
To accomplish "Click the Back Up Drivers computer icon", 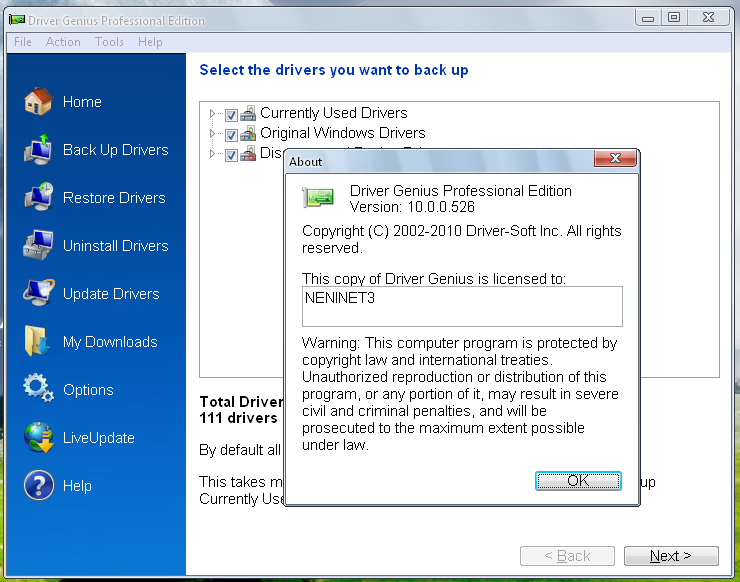I will click(38, 149).
